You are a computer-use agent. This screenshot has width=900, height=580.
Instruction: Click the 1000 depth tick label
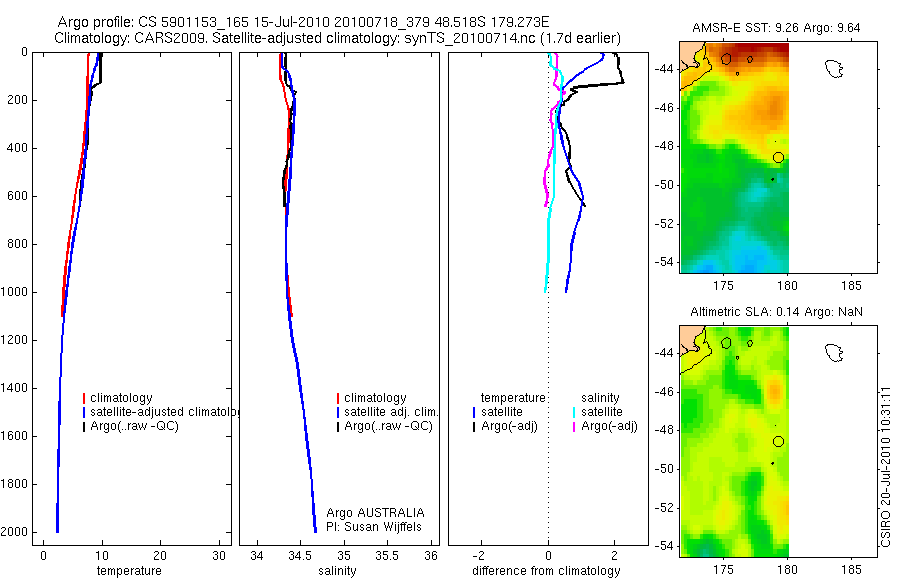coord(15,292)
